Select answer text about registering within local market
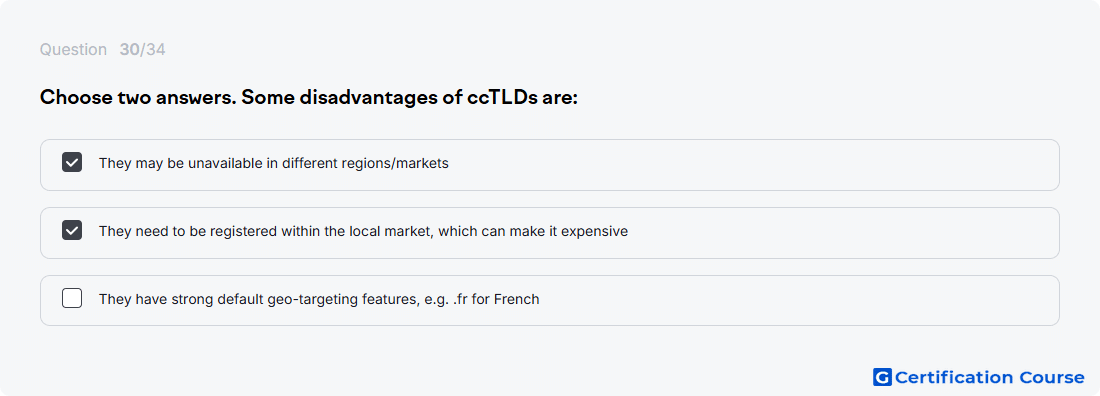The height and width of the screenshot is (396, 1100). 363,231
